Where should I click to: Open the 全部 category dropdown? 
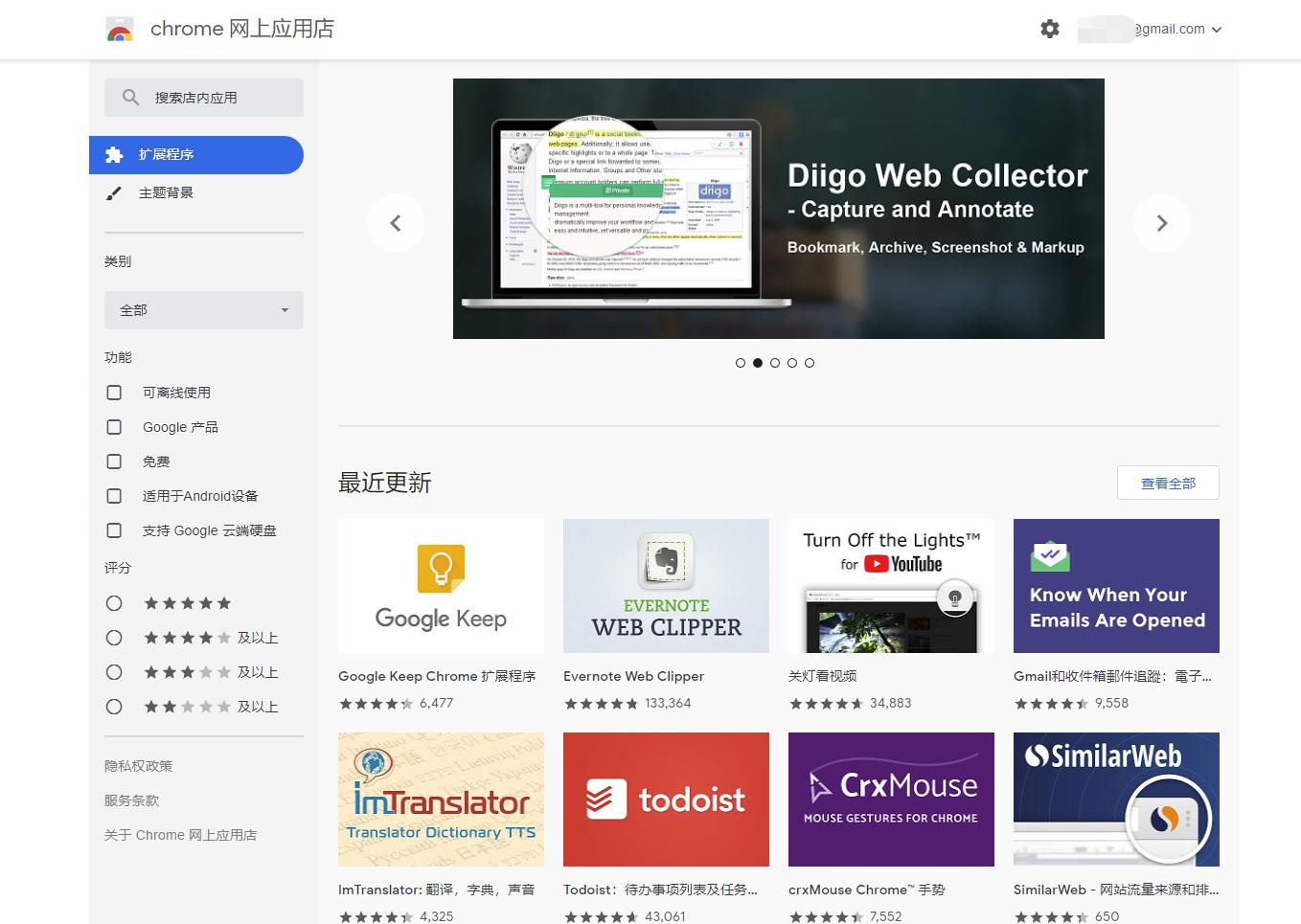203,309
